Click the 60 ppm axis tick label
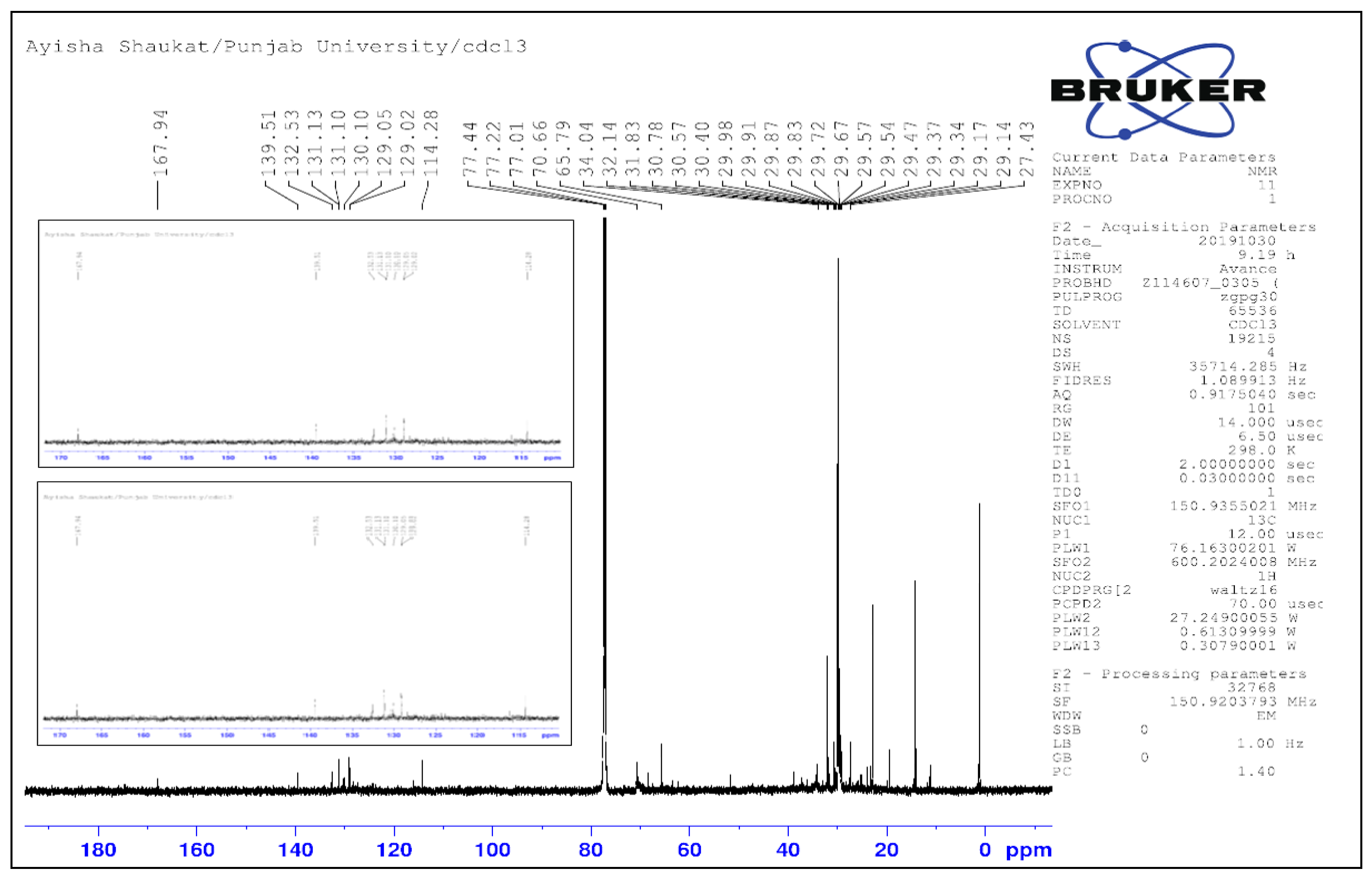The image size is (1372, 879). (689, 850)
